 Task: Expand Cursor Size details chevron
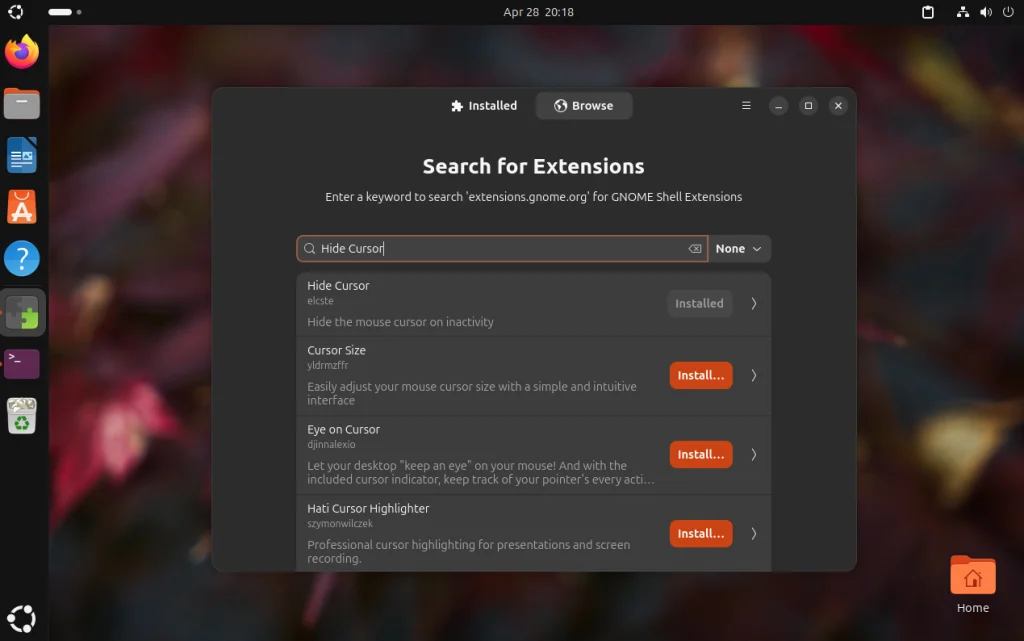pyautogui.click(x=754, y=375)
